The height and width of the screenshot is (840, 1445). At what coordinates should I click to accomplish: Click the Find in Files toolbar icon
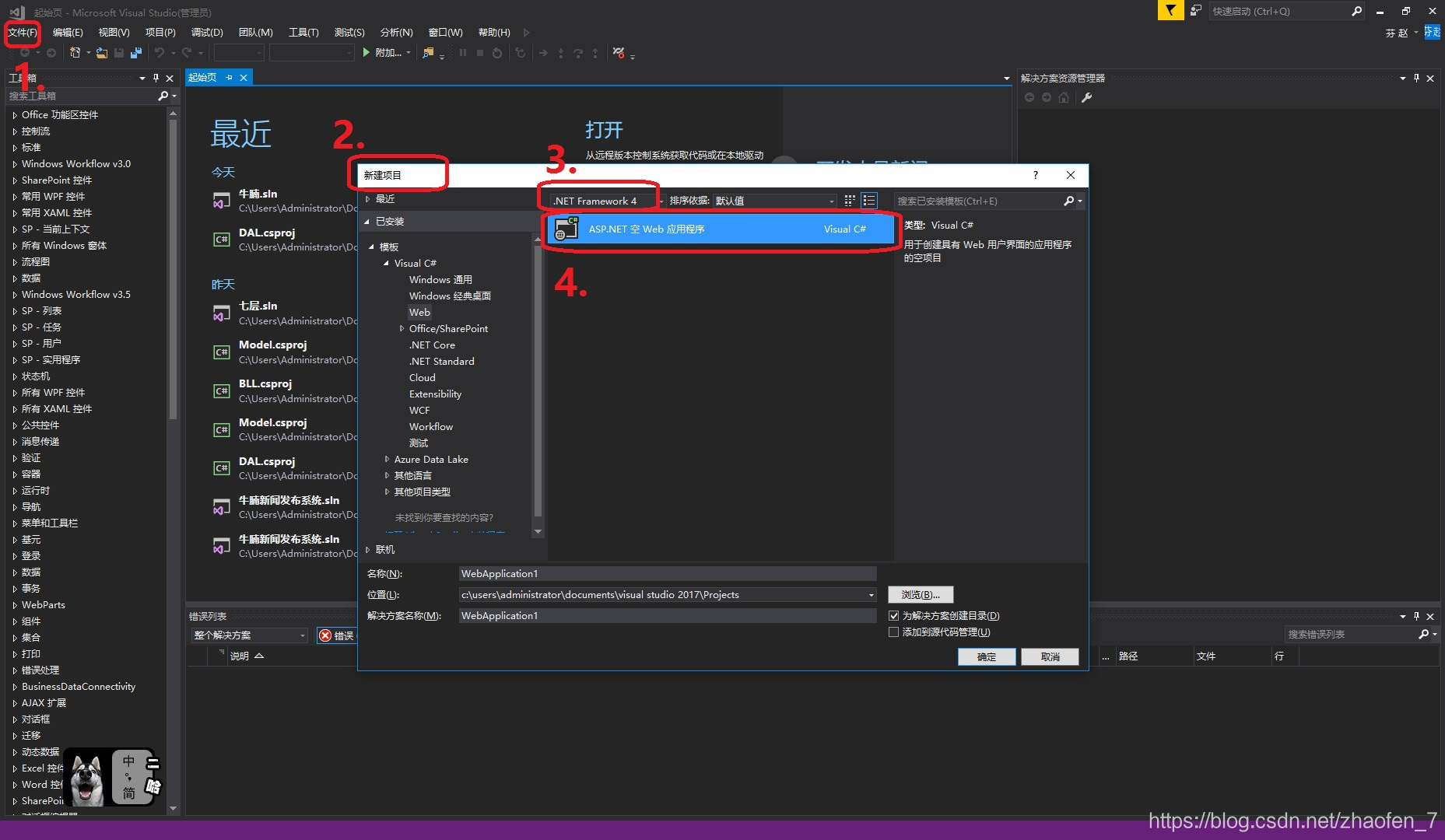(x=428, y=53)
